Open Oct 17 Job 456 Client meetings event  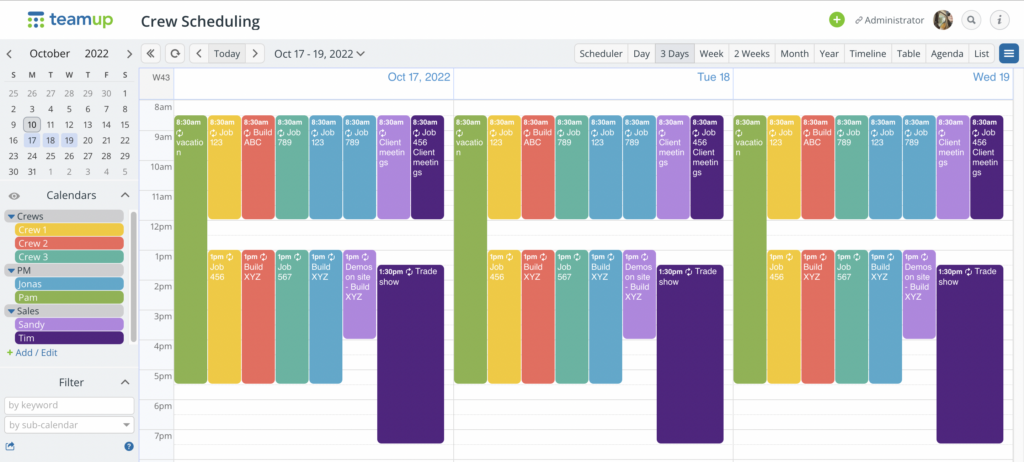(x=427, y=167)
